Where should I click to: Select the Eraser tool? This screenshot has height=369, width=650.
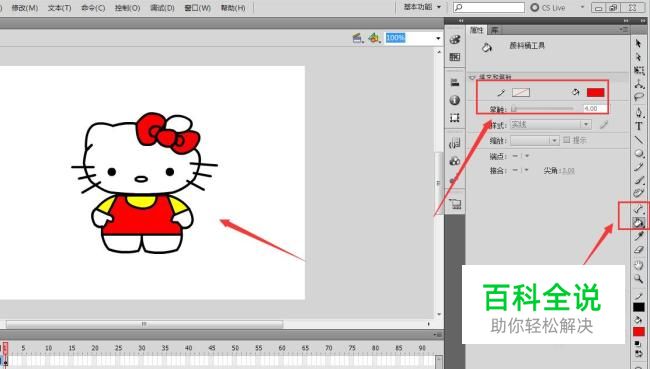click(639, 250)
